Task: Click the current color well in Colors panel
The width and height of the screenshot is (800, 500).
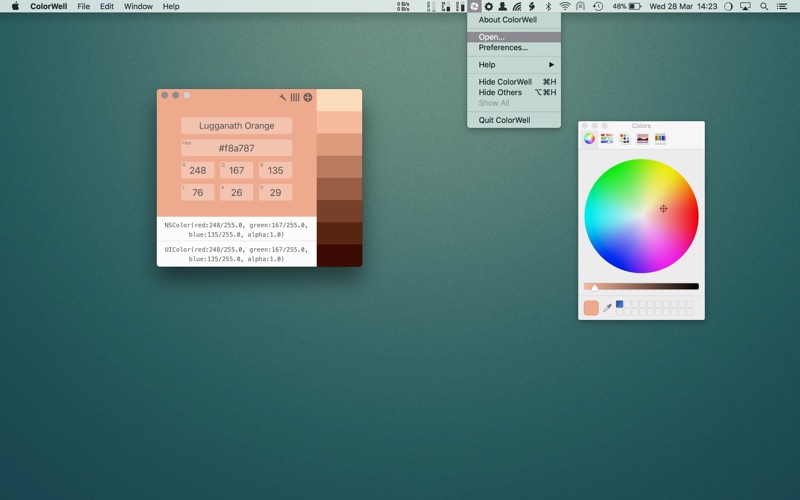Action: [x=591, y=308]
